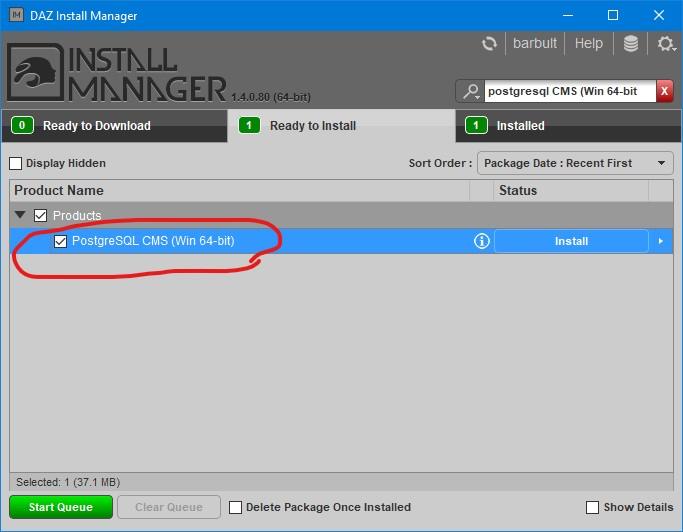Click the Product Name column header

pos(239,191)
